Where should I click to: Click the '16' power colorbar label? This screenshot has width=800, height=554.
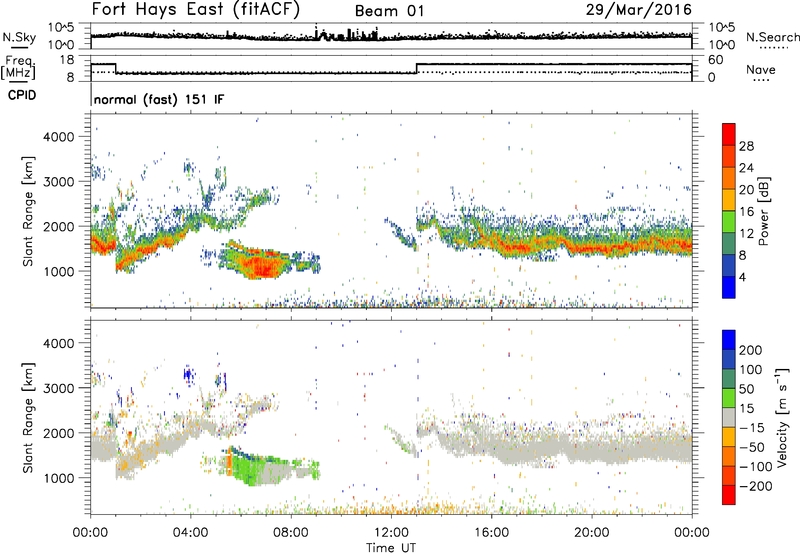coord(746,212)
